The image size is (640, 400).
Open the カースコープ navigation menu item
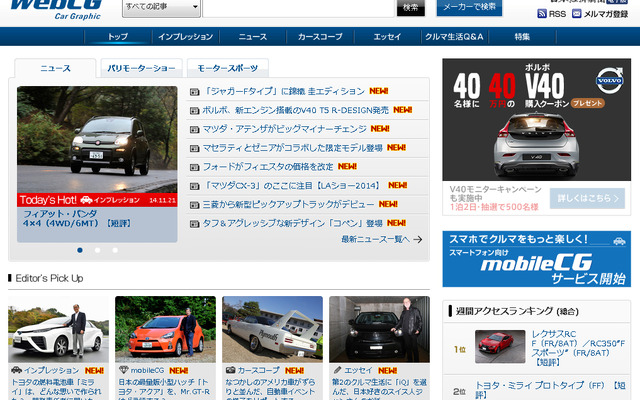tap(320, 37)
